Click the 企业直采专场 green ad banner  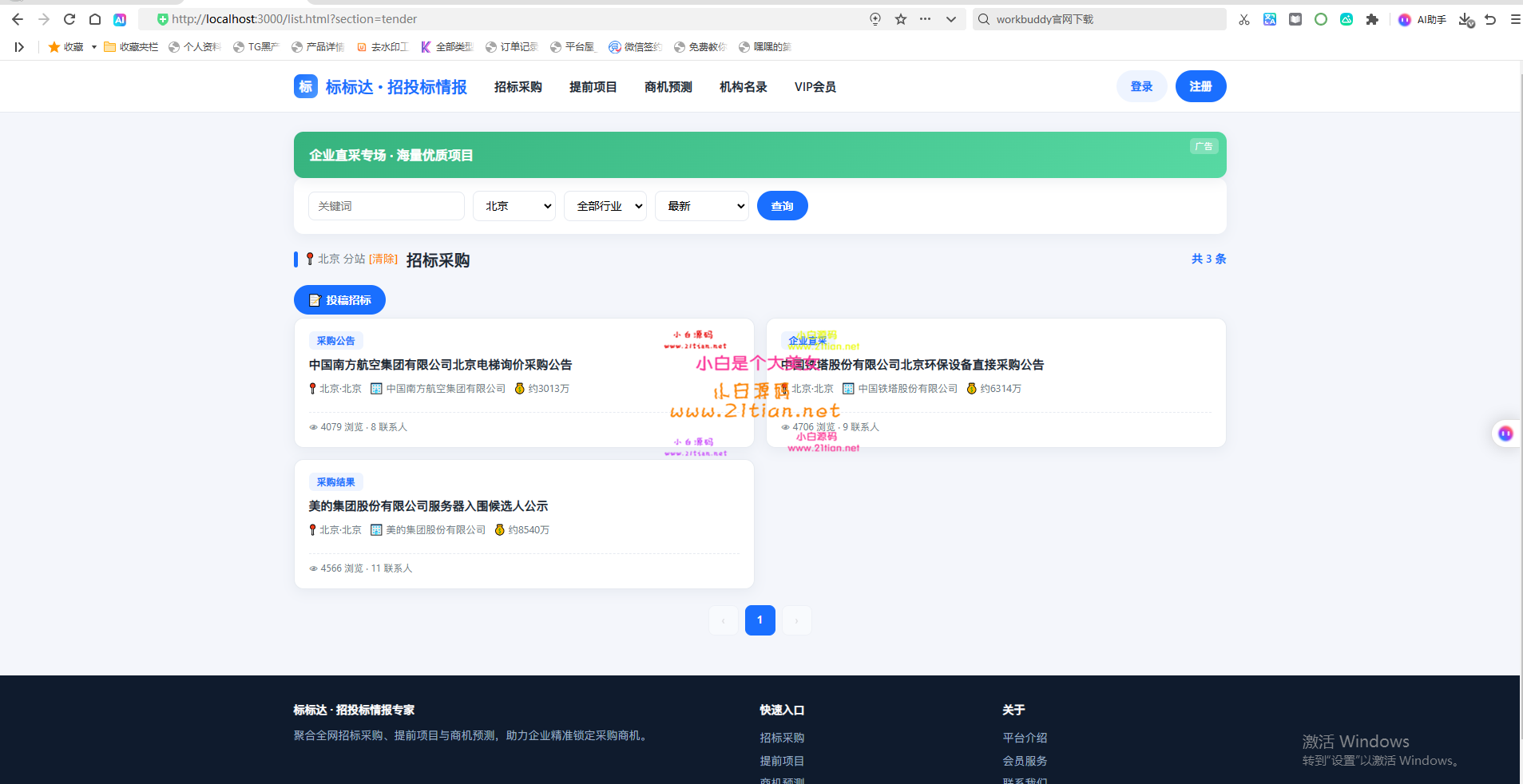click(x=760, y=155)
